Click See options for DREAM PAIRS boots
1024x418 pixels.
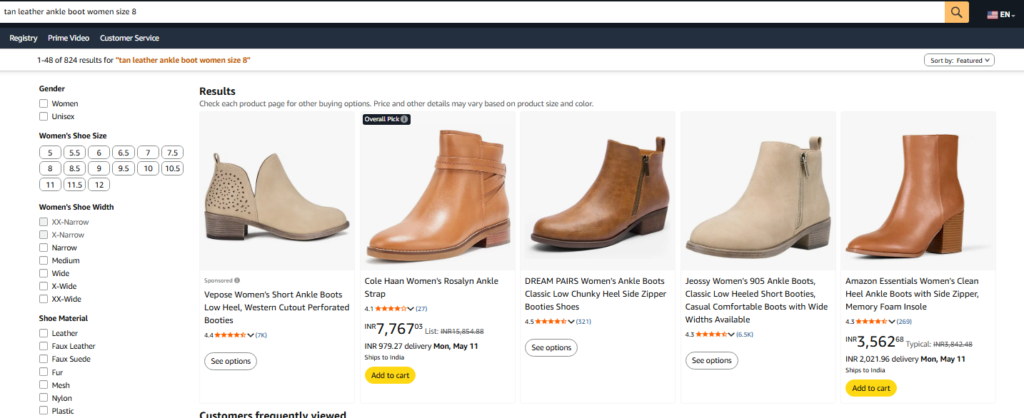[551, 347]
